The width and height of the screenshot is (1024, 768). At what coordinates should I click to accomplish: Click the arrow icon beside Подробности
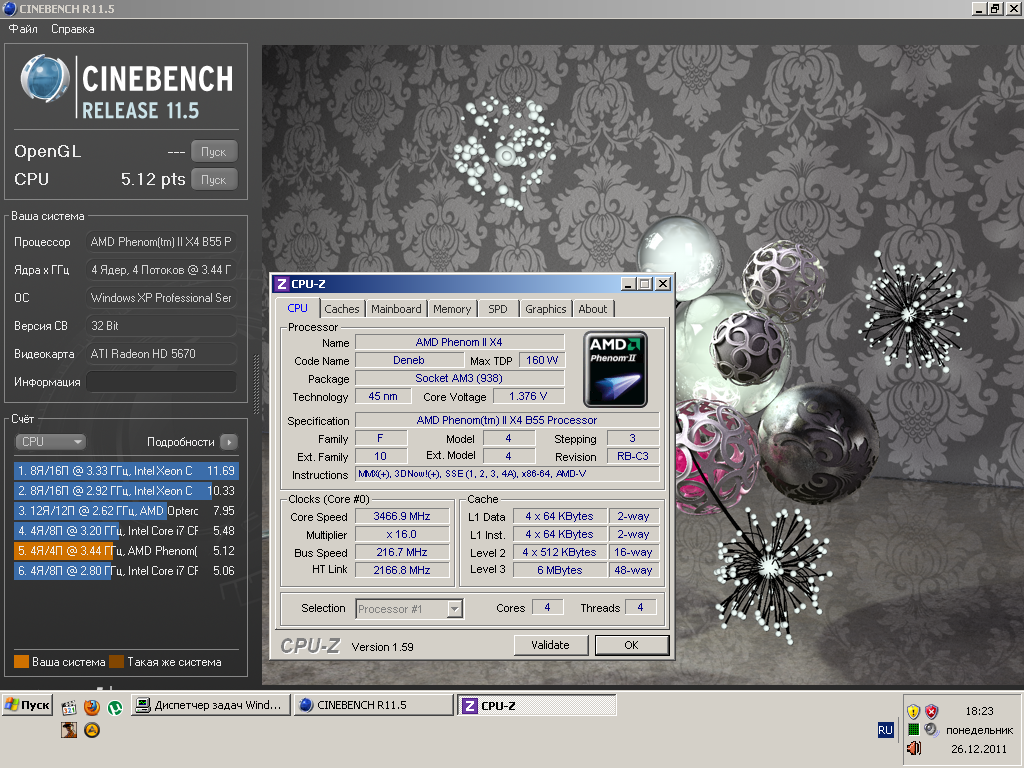point(229,442)
